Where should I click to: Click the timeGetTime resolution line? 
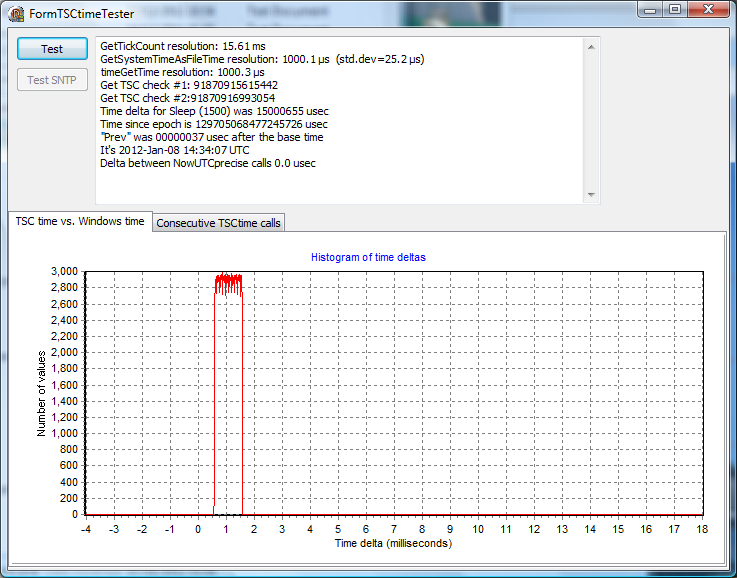pos(182,72)
